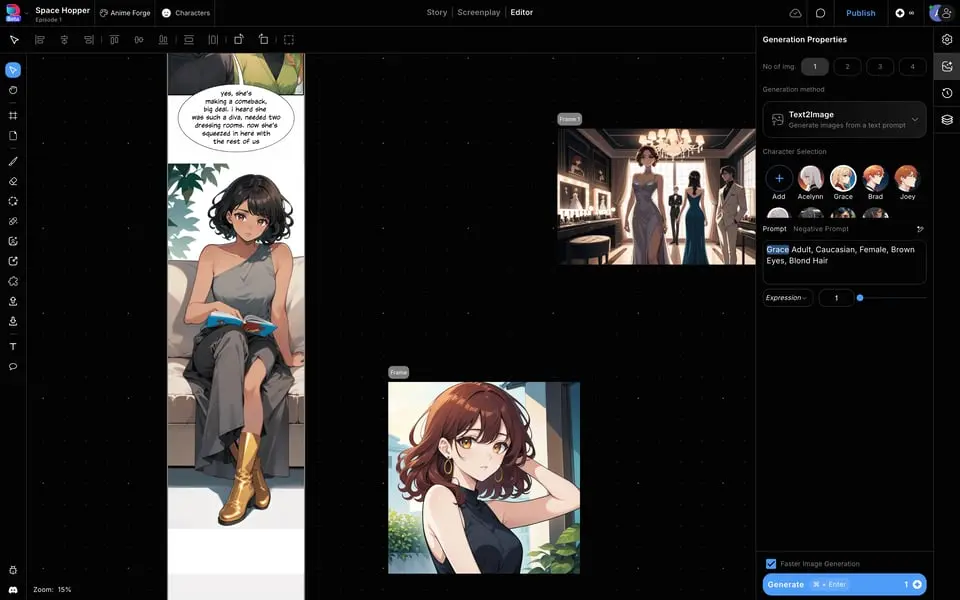Switch to the Screenplay tab
Viewport: 960px width, 600px height.
tap(478, 13)
